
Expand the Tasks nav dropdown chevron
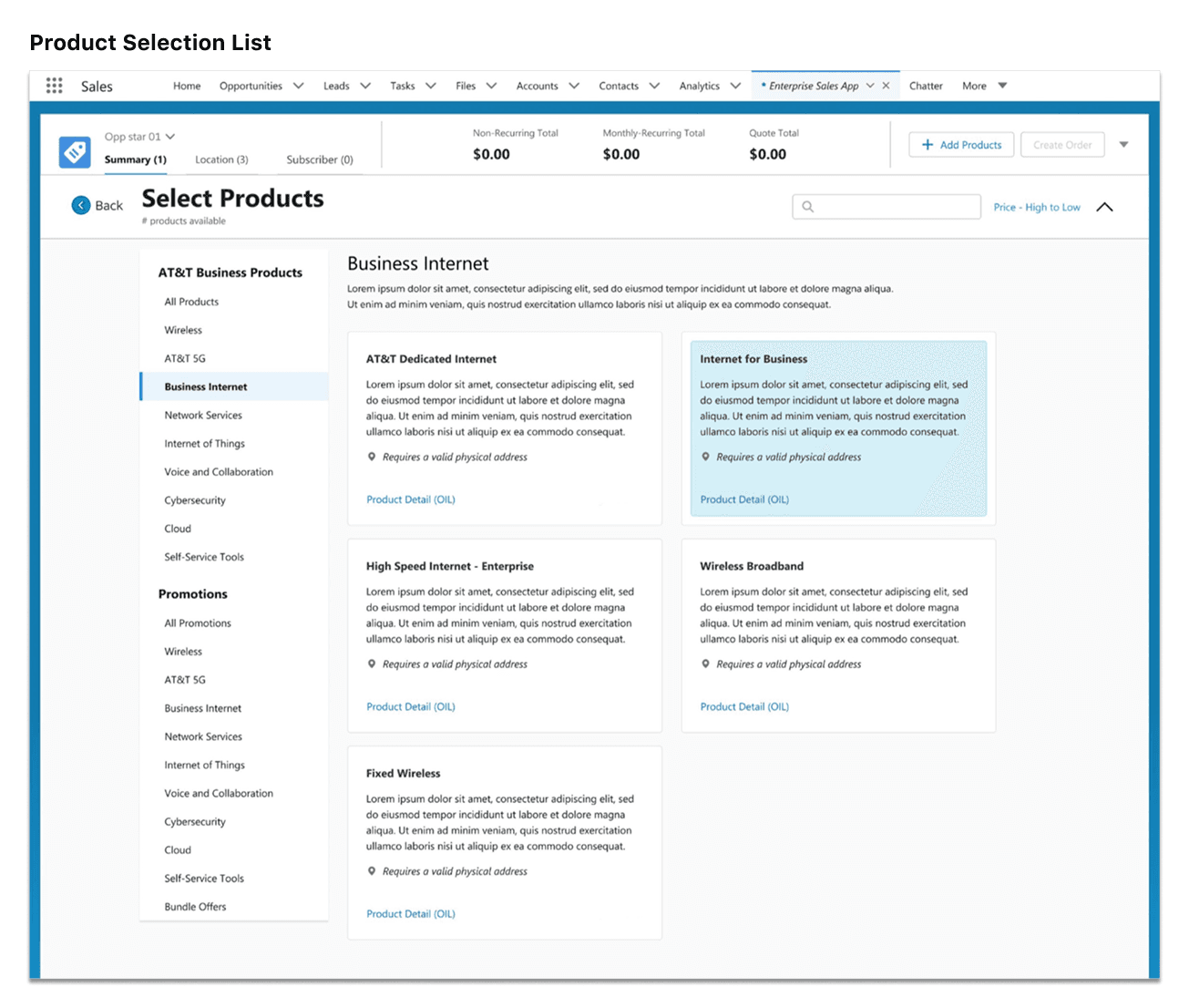tap(431, 86)
